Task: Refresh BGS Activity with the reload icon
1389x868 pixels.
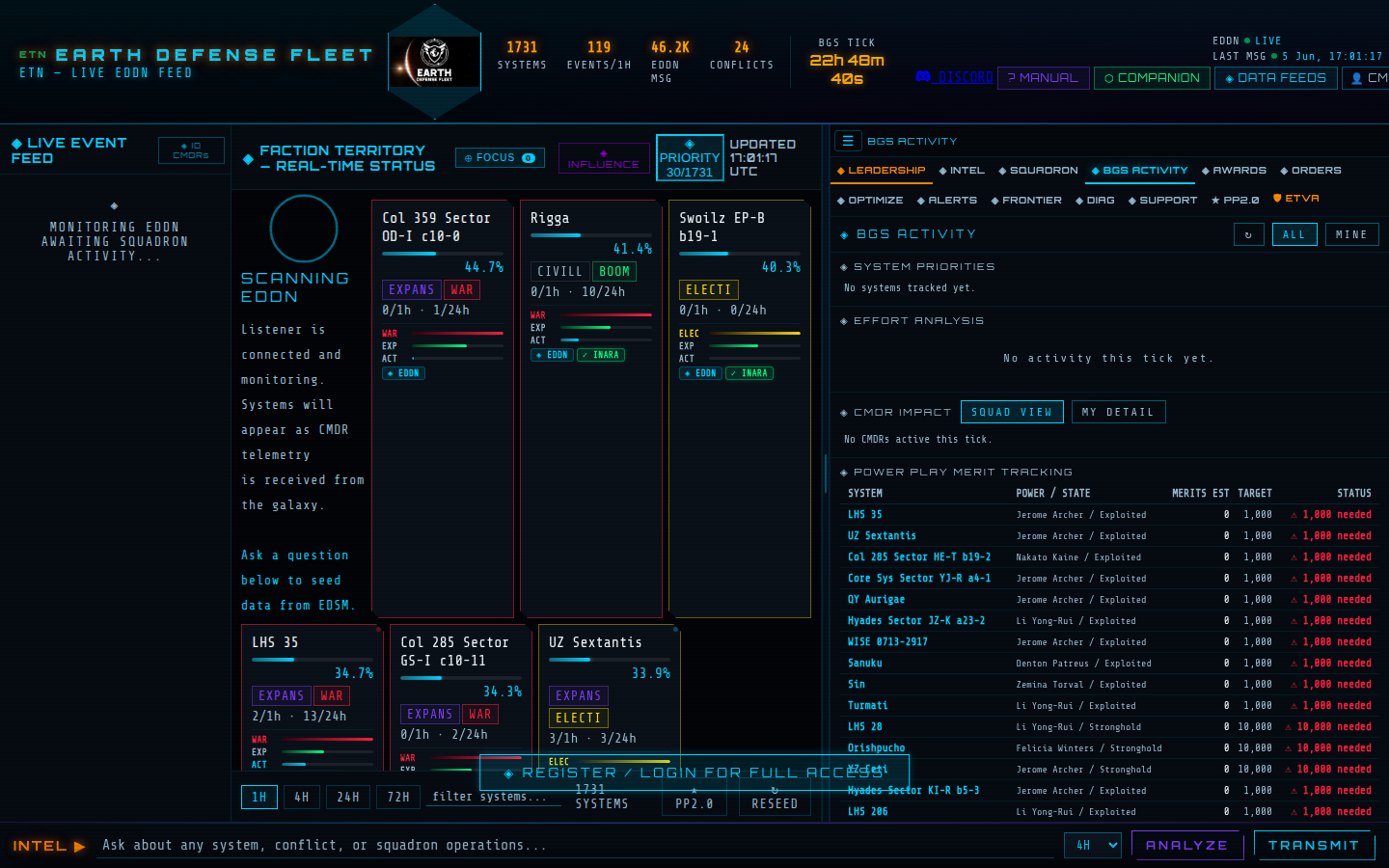Action: (x=1248, y=234)
